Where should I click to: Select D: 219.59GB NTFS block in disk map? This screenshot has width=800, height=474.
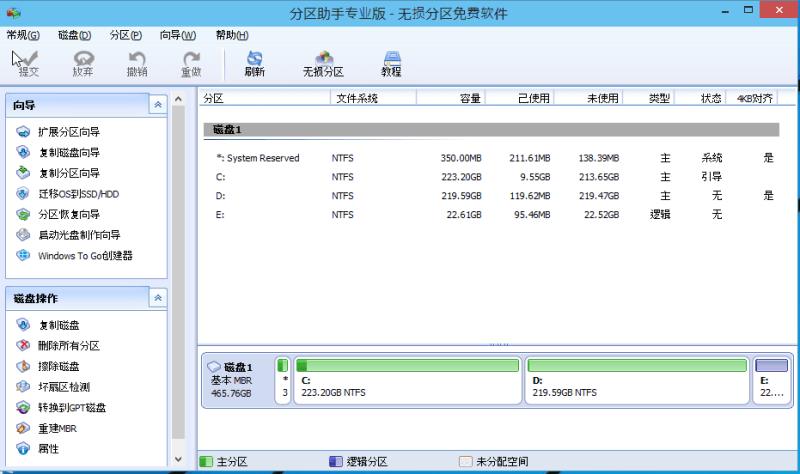tap(637, 380)
